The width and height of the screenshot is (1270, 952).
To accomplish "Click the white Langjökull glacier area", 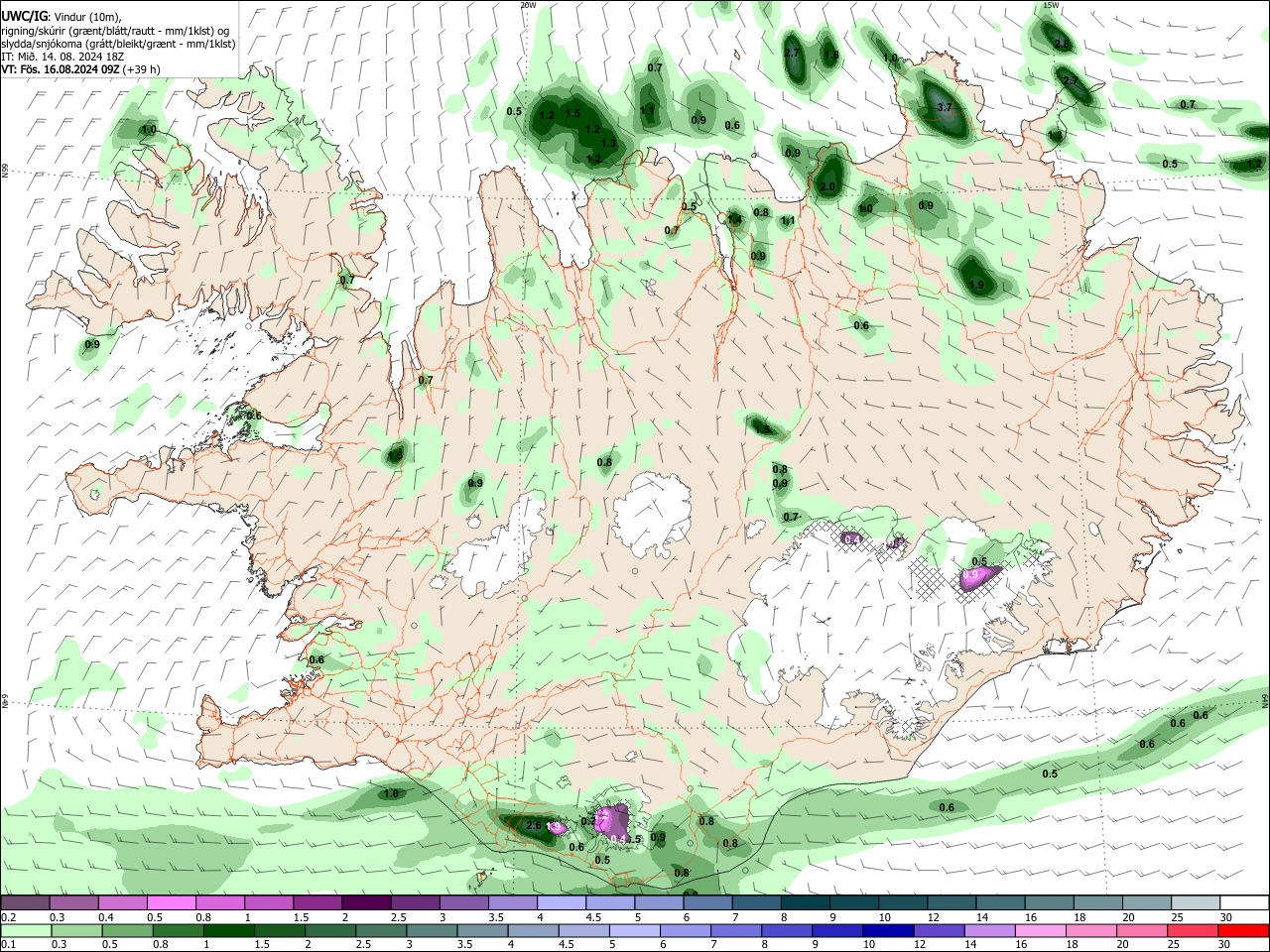I will pyautogui.click(x=496, y=550).
